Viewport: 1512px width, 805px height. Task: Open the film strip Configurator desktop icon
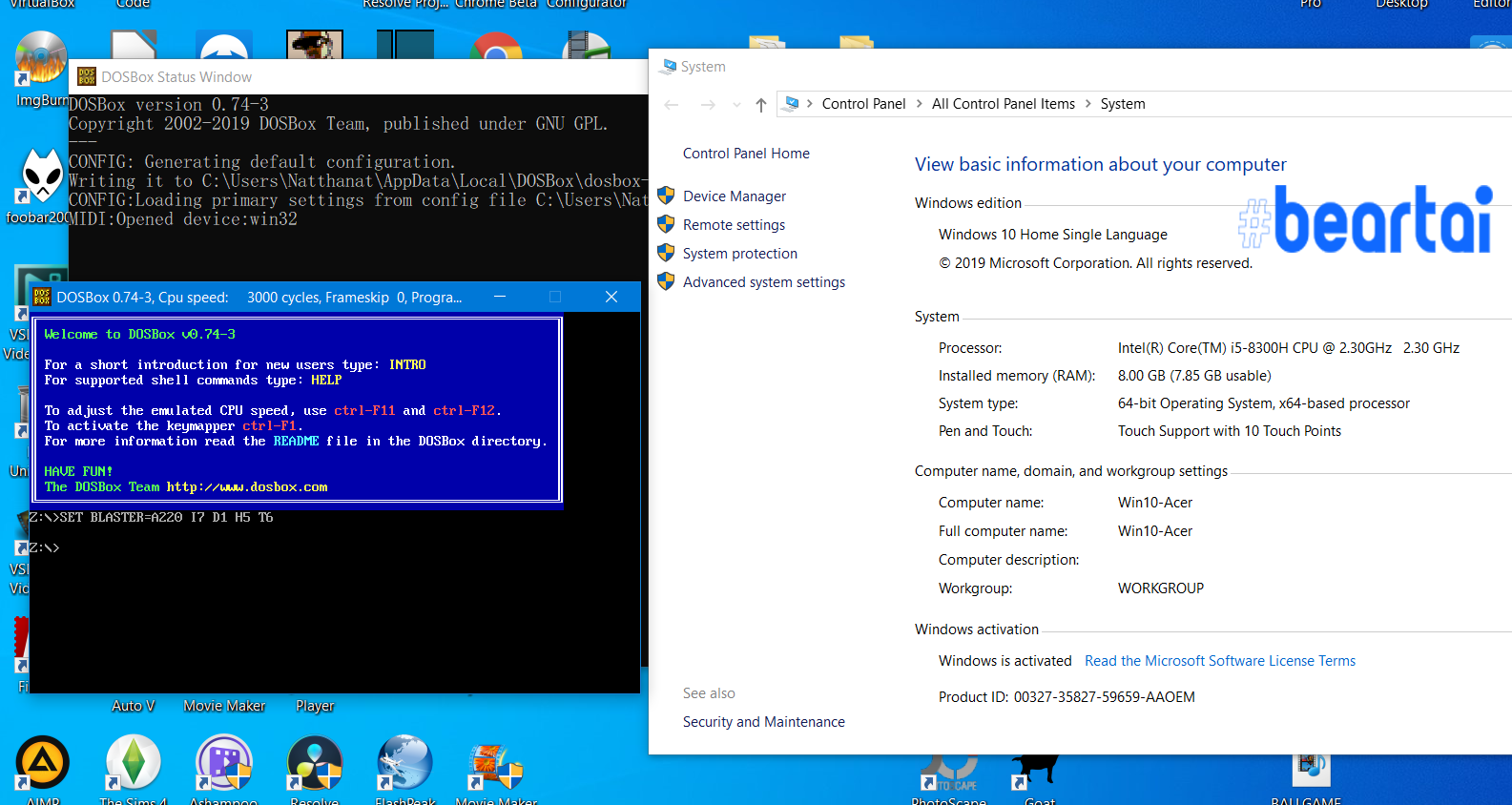[x=587, y=45]
